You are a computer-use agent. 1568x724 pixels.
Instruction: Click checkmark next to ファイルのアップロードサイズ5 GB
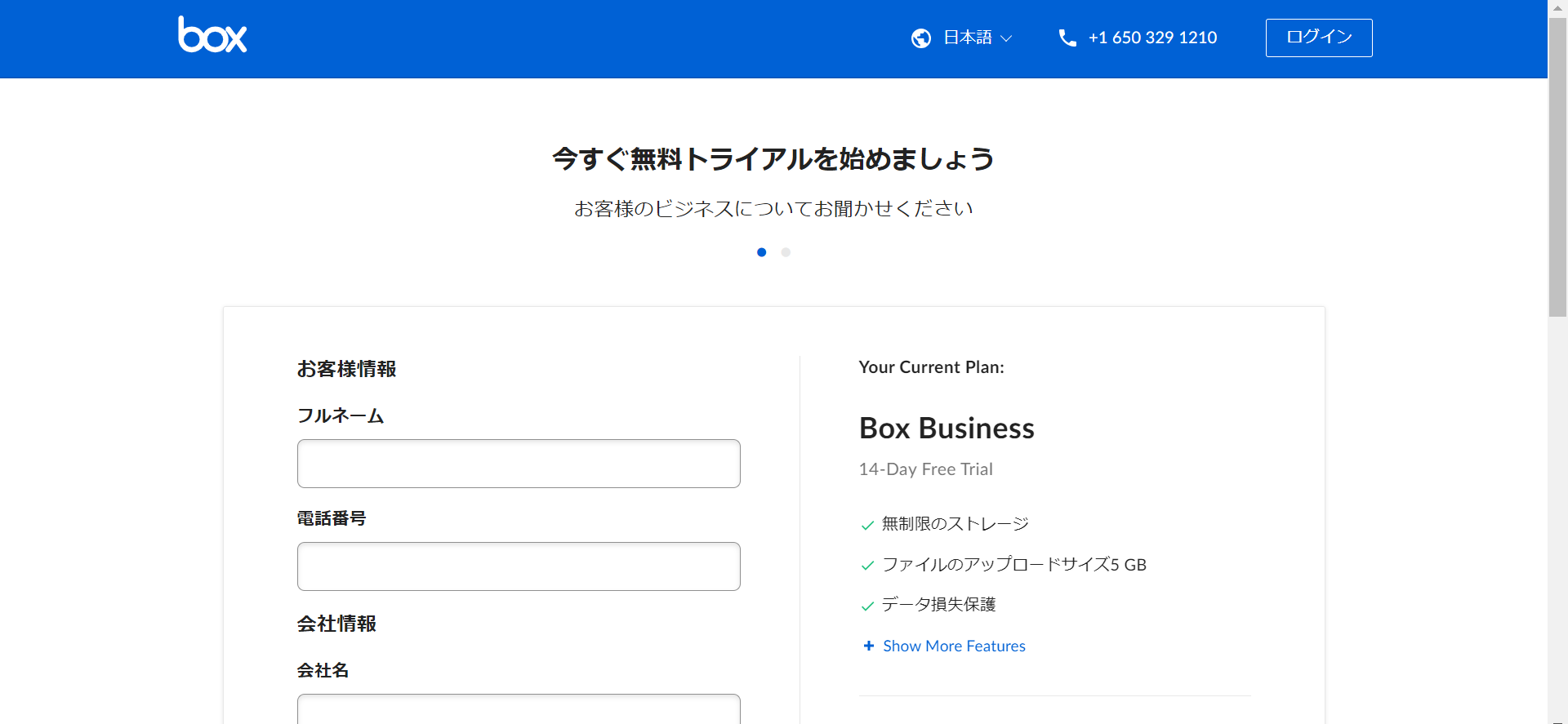867,565
